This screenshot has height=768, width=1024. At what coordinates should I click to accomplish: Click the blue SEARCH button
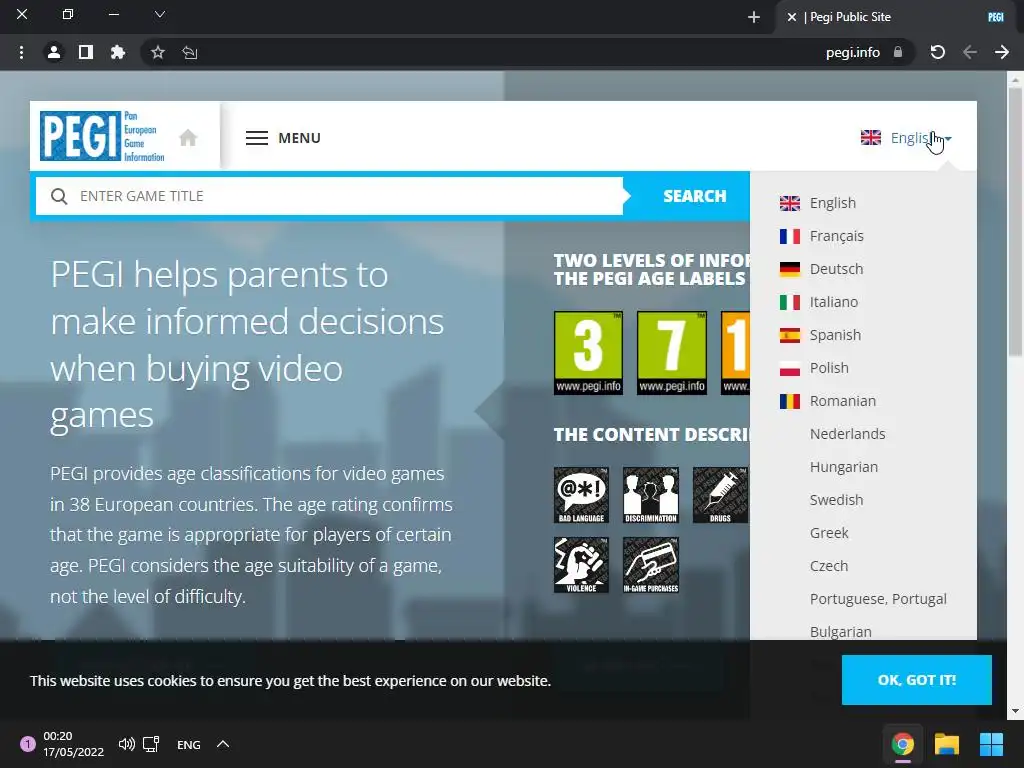694,196
